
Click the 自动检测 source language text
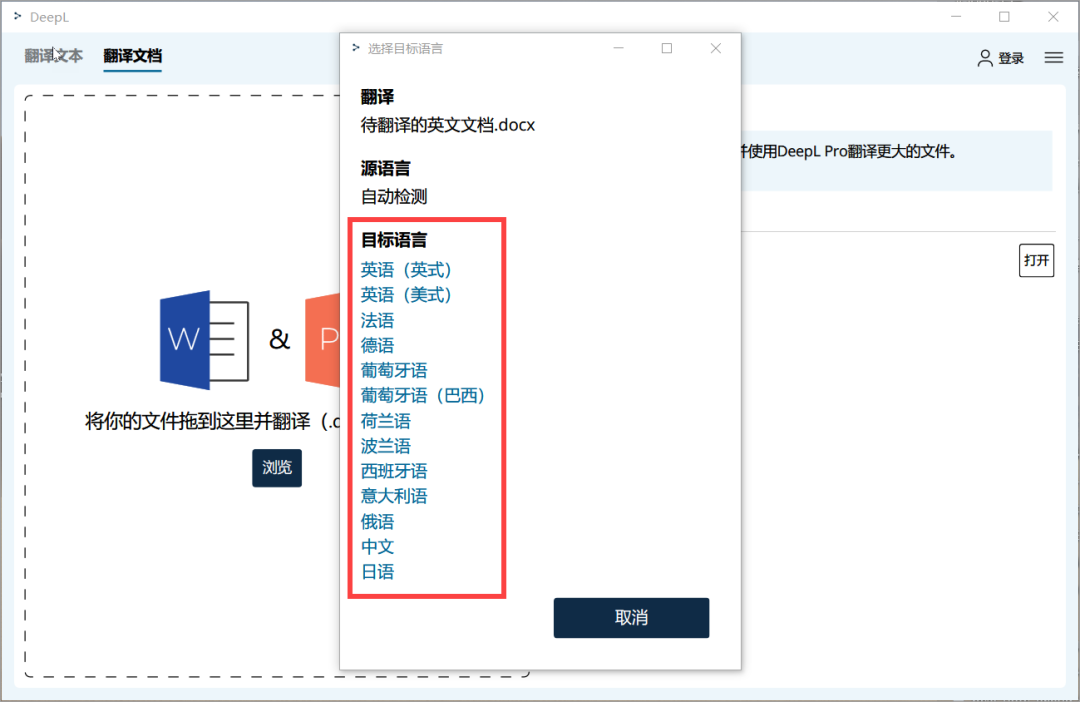click(394, 197)
